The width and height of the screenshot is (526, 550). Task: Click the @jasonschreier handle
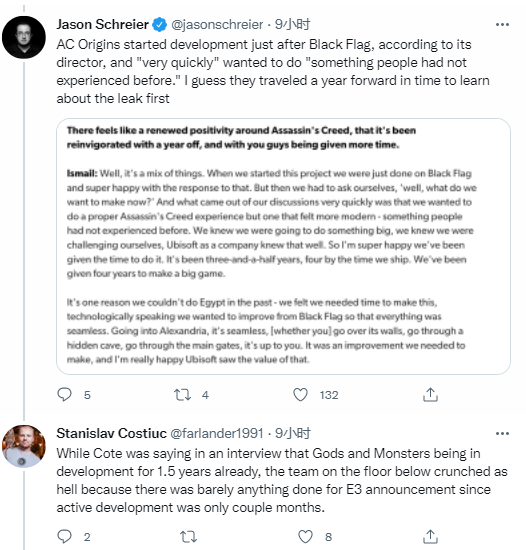coord(217,25)
